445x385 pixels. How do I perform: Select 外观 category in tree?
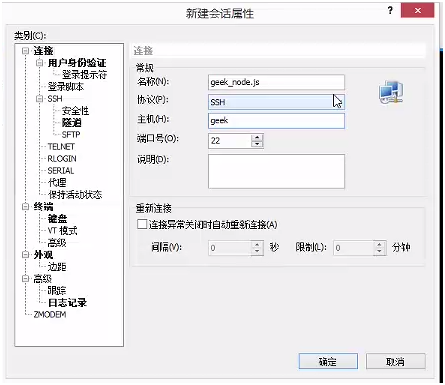43,255
